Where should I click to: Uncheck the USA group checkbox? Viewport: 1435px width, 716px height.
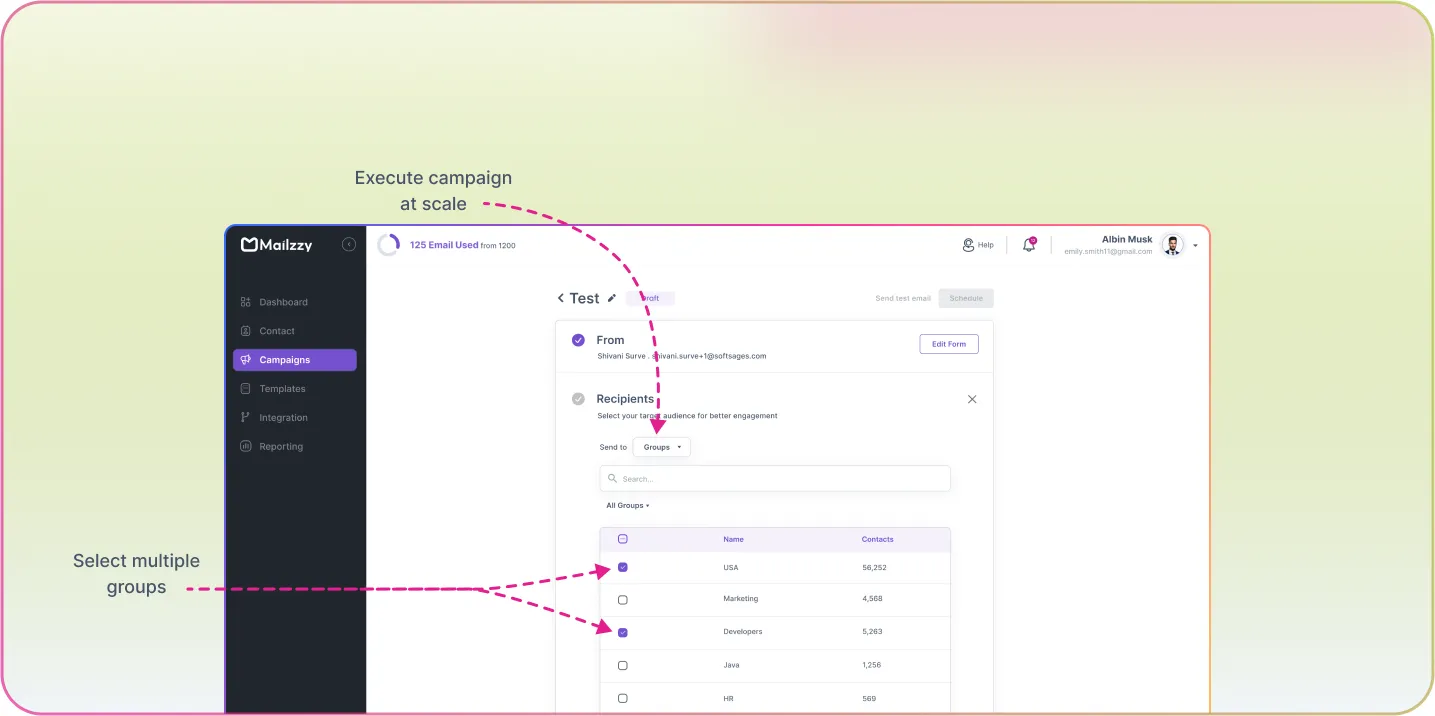click(622, 567)
